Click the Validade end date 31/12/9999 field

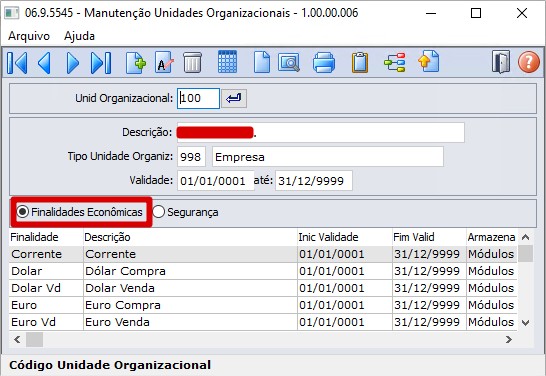pos(314,181)
